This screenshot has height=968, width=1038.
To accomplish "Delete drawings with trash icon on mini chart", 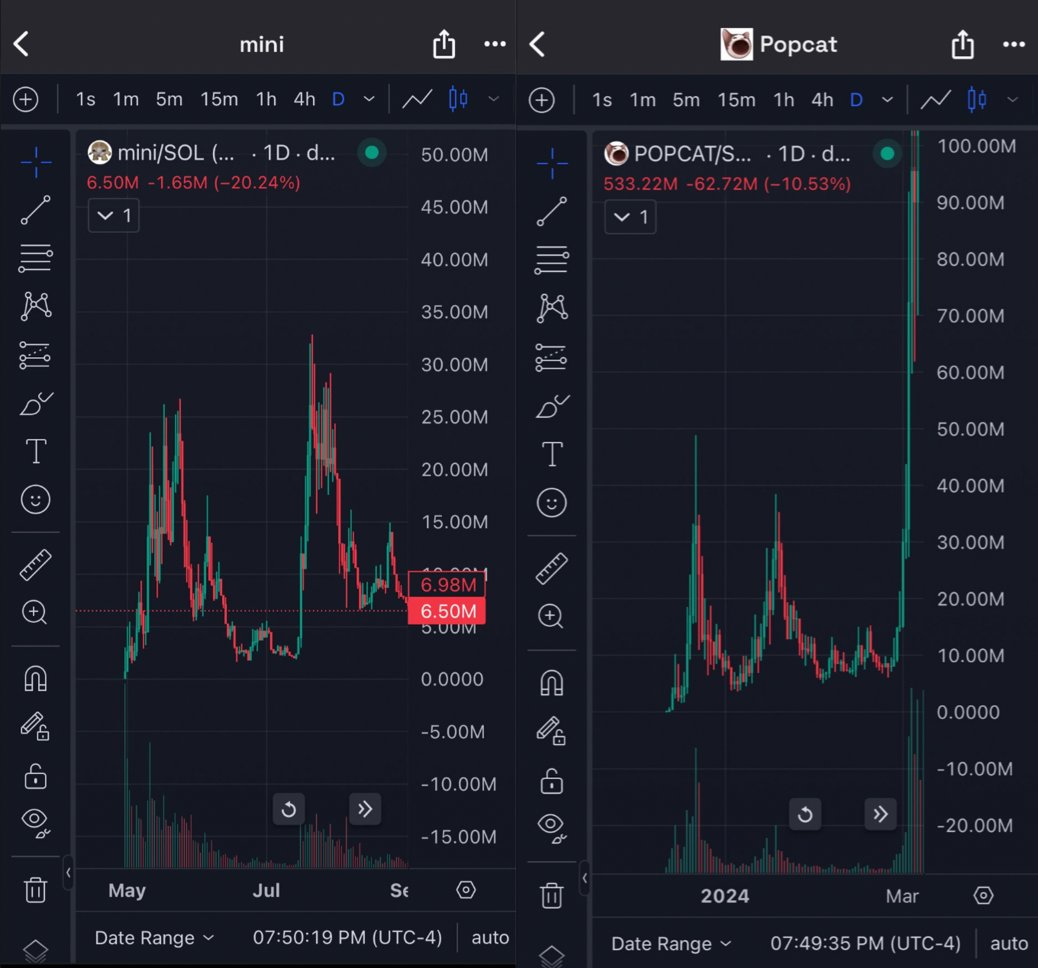I will tap(36, 889).
